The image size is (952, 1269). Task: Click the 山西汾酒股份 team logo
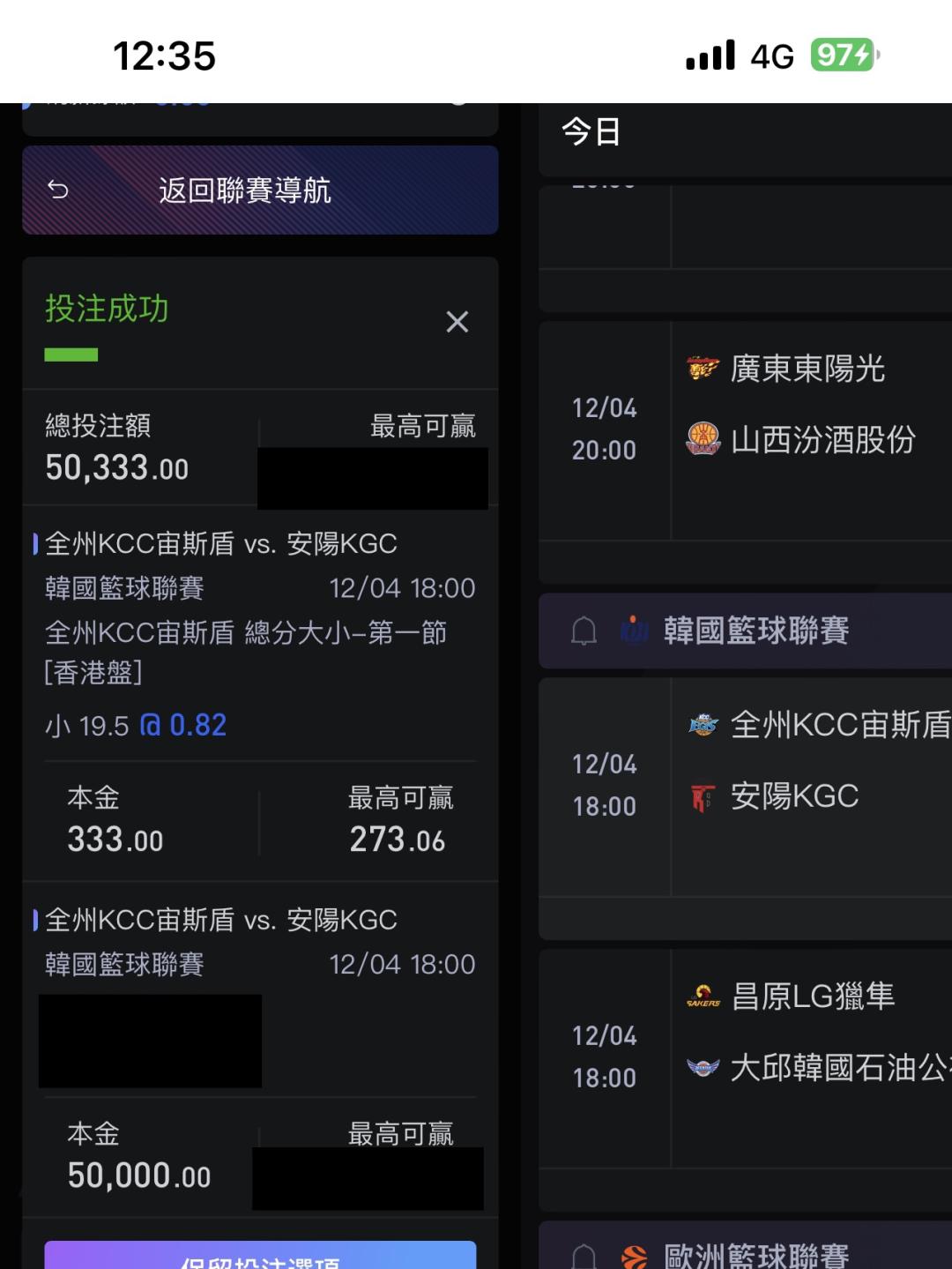point(703,438)
